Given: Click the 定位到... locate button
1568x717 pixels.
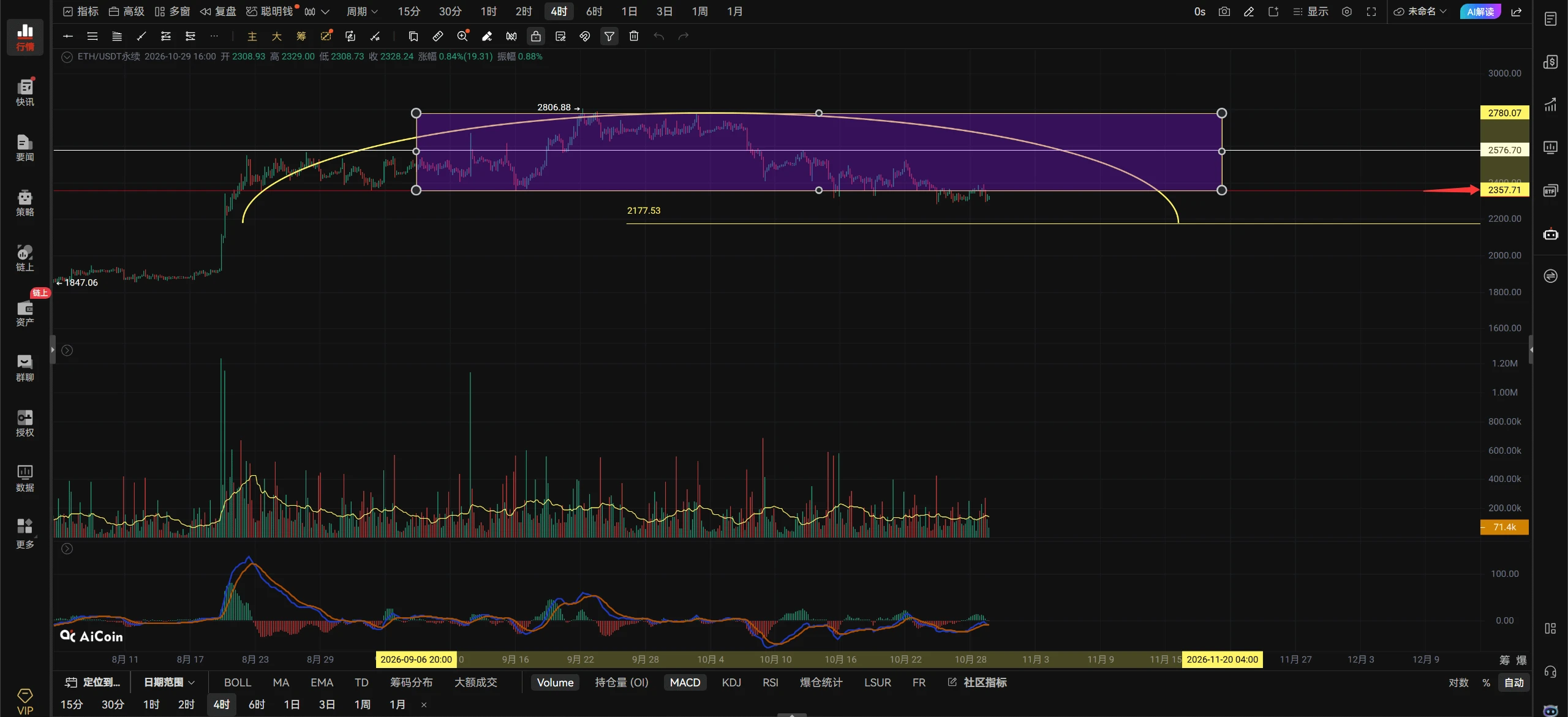Looking at the screenshot, I should pyautogui.click(x=92, y=682).
